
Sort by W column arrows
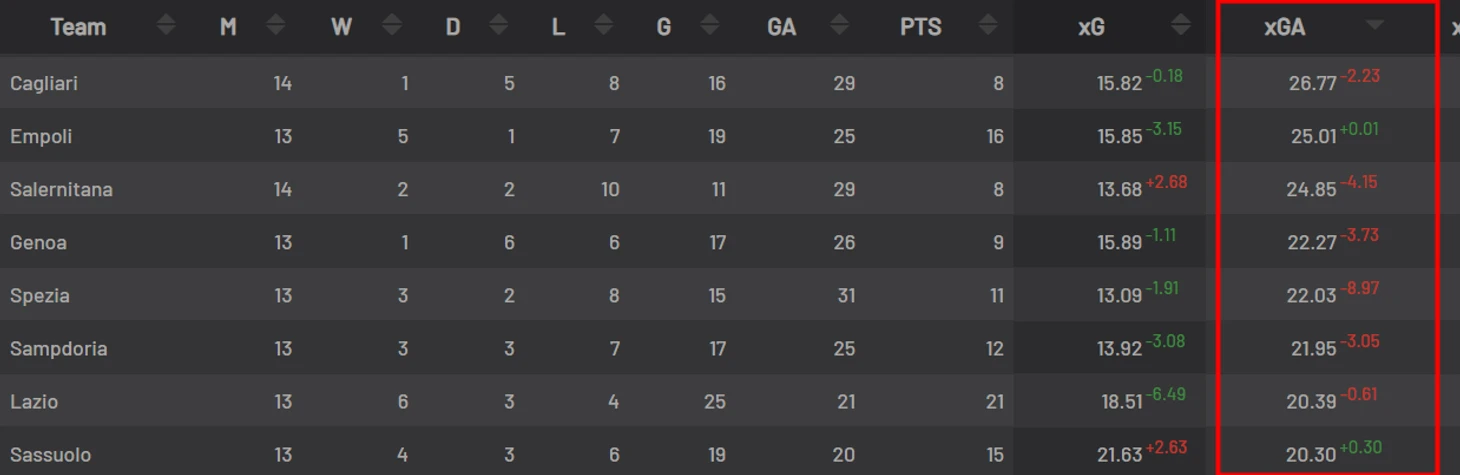click(x=392, y=26)
